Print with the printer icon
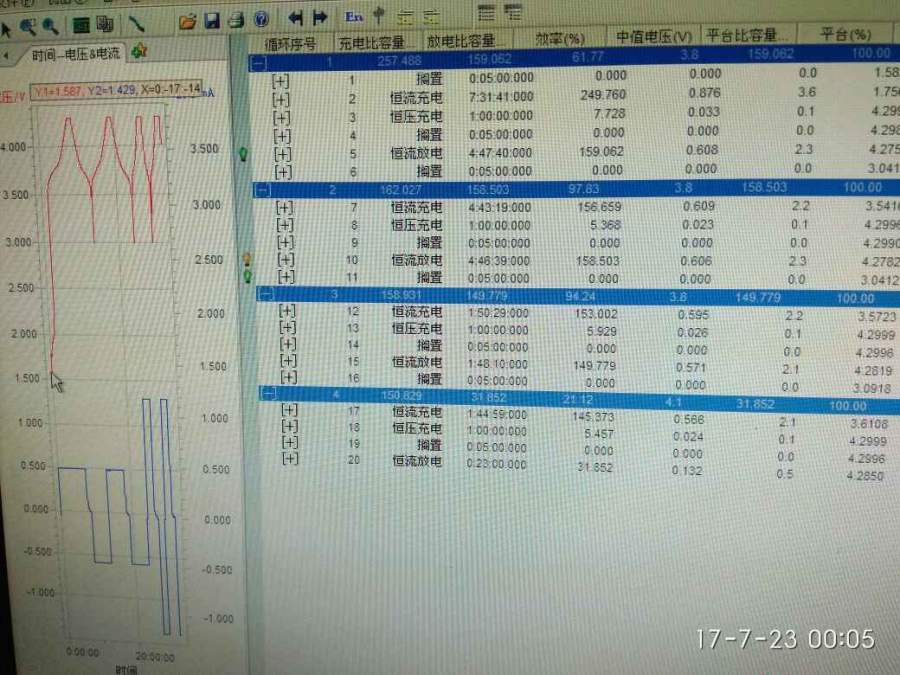 (x=236, y=21)
